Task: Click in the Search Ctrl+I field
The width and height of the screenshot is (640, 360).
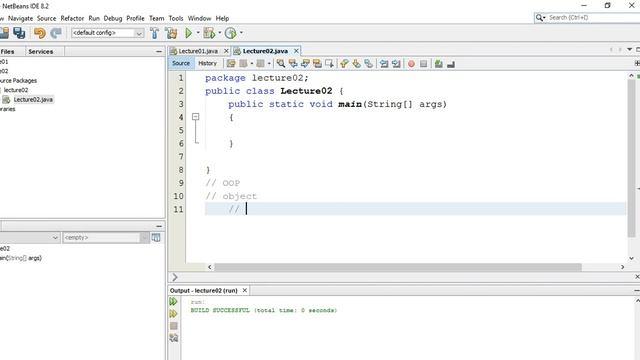Action: tap(592, 18)
